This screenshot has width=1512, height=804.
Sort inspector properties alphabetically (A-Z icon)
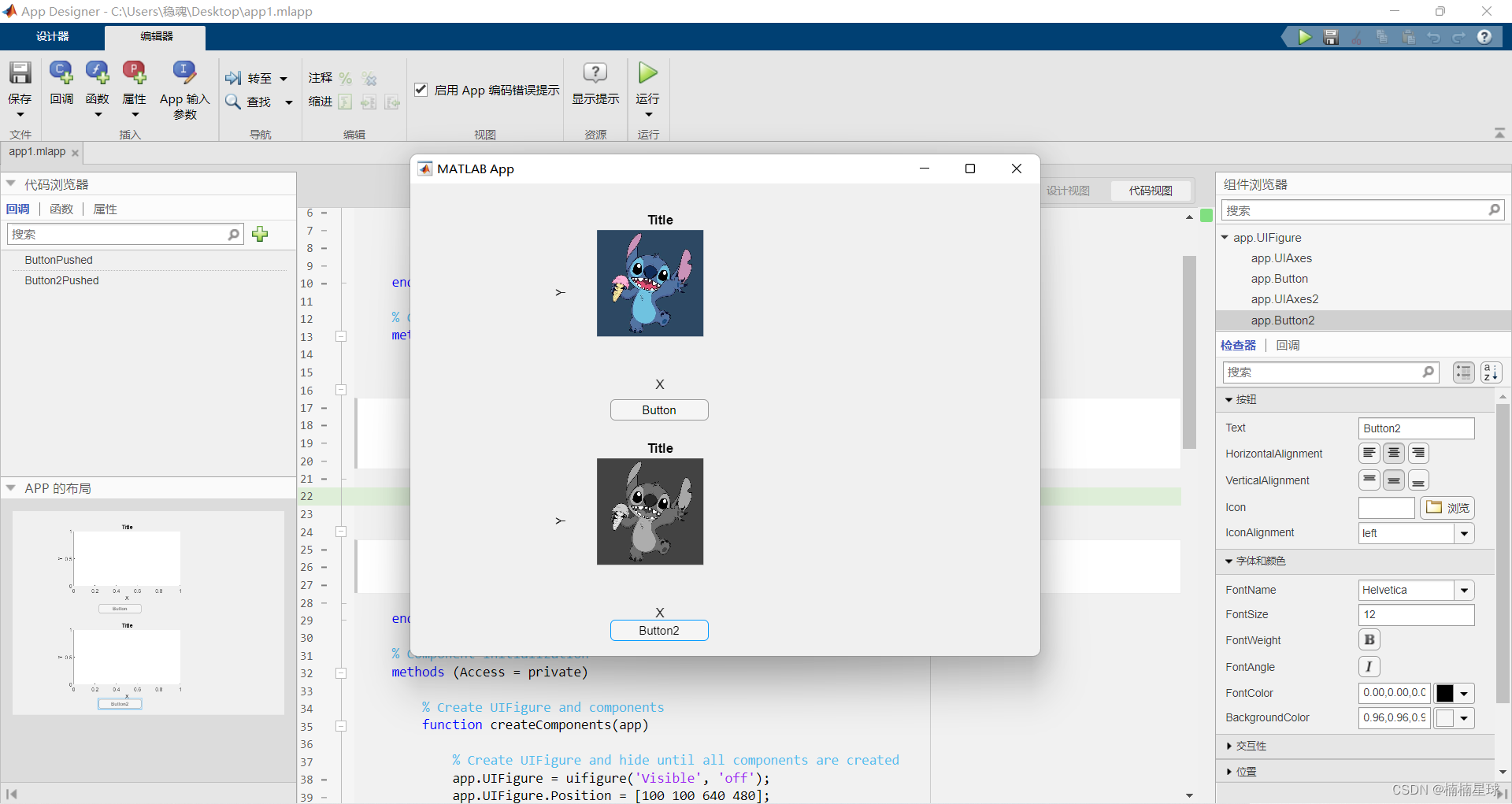tap(1491, 372)
